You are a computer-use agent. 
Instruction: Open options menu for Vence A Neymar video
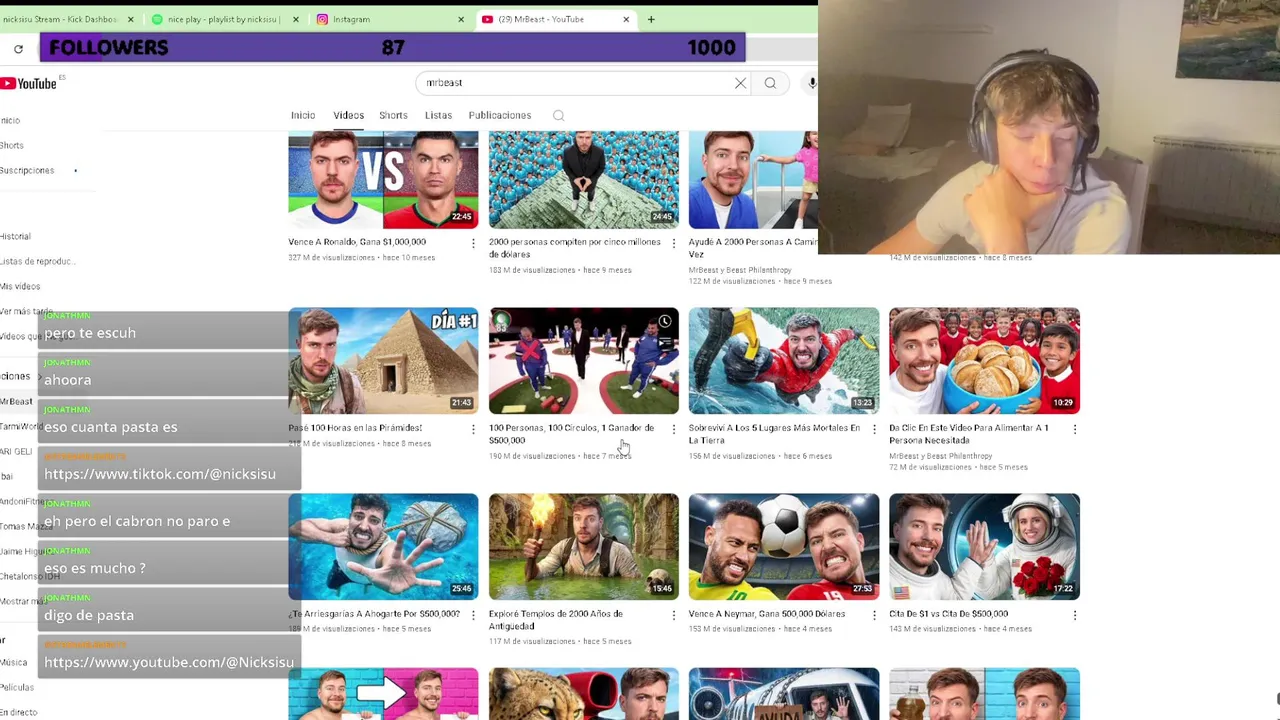tap(874, 615)
